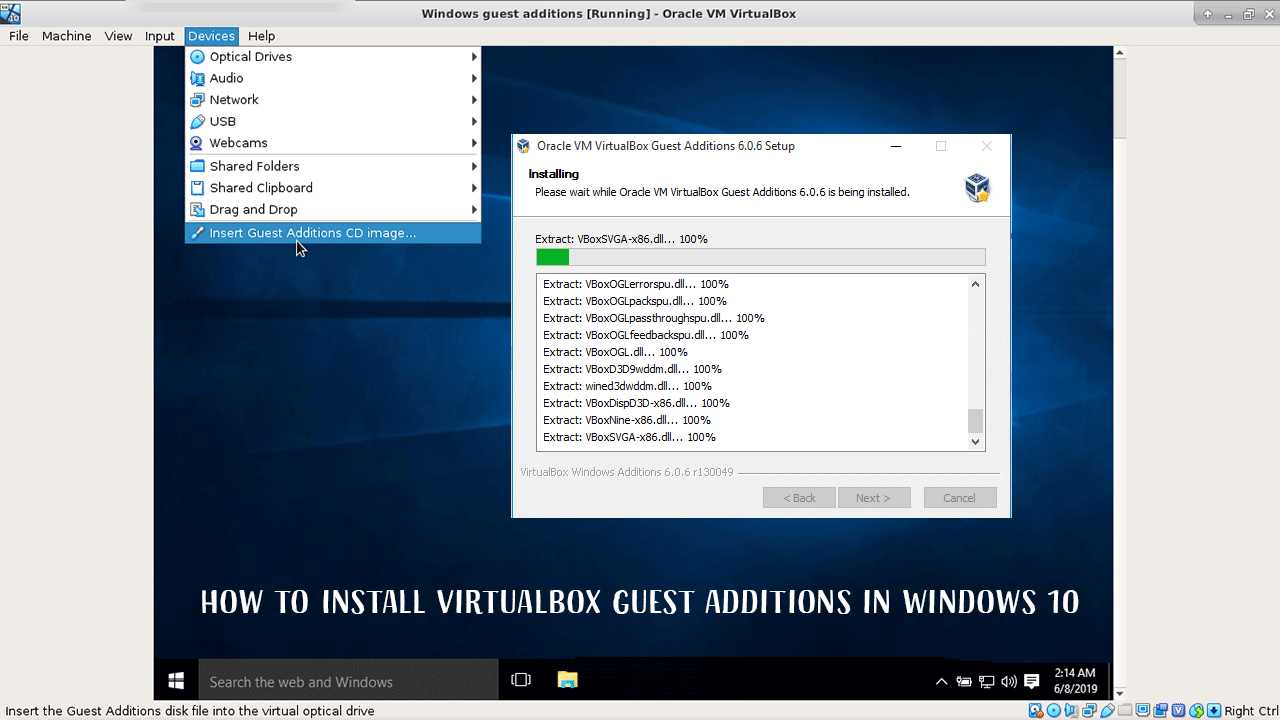Image resolution: width=1280 pixels, height=720 pixels.
Task: Cancel the Guest Additions setup
Action: (959, 498)
